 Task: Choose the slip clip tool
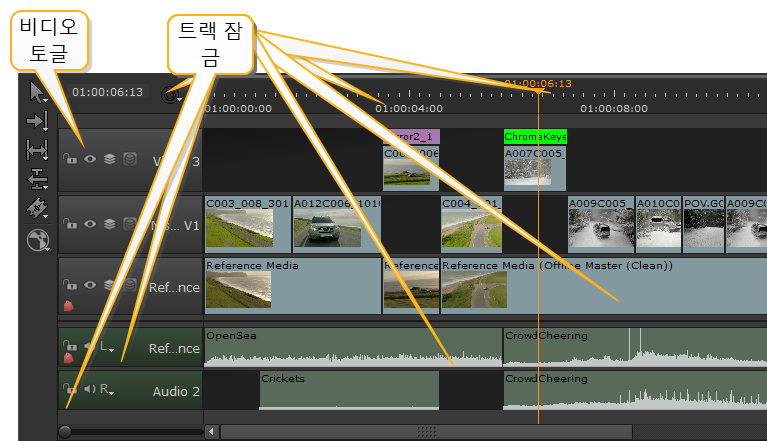38,150
